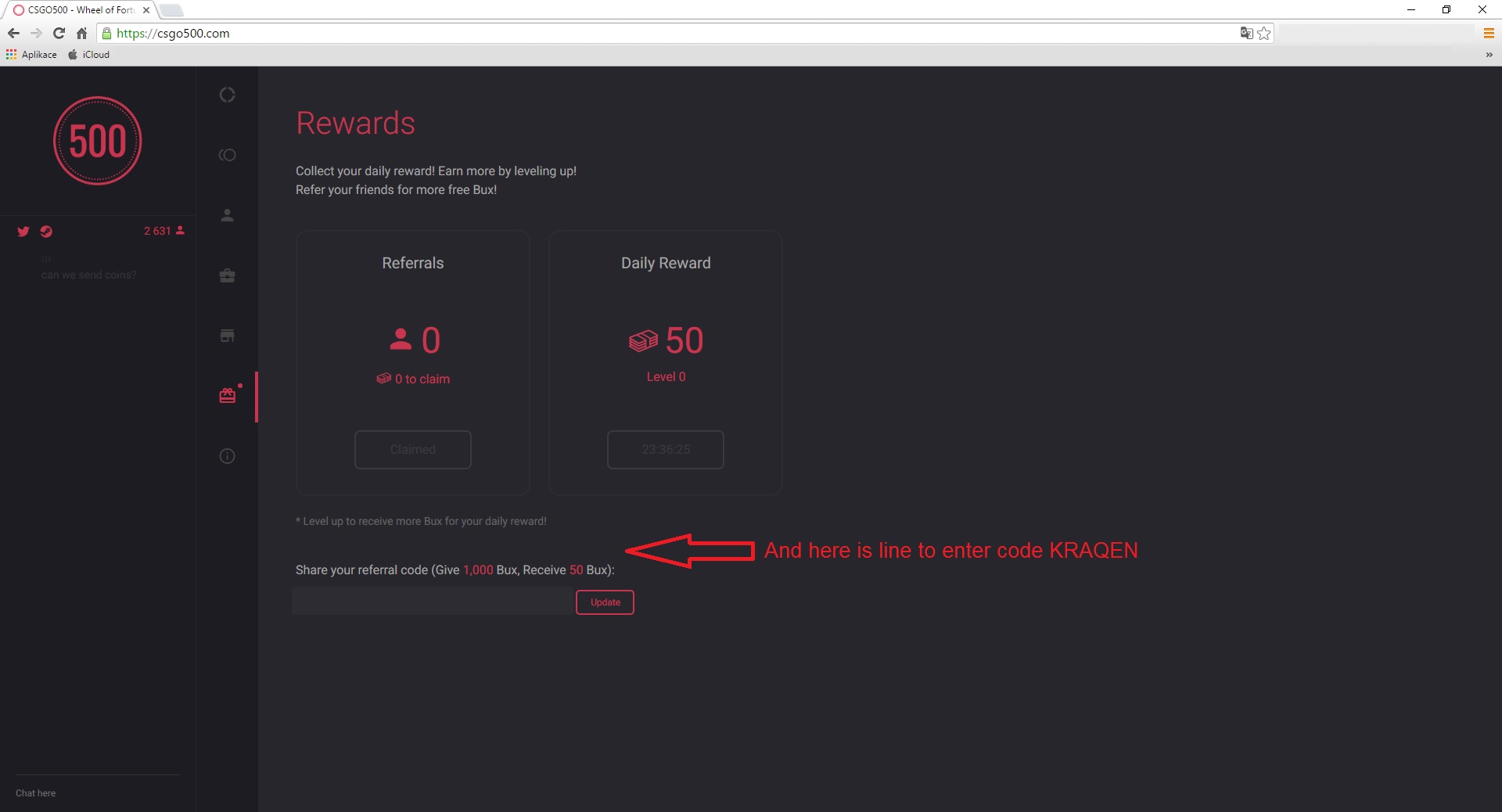Screen dimensions: 1502x812
Task: Reload the current page
Action: [x=59, y=33]
